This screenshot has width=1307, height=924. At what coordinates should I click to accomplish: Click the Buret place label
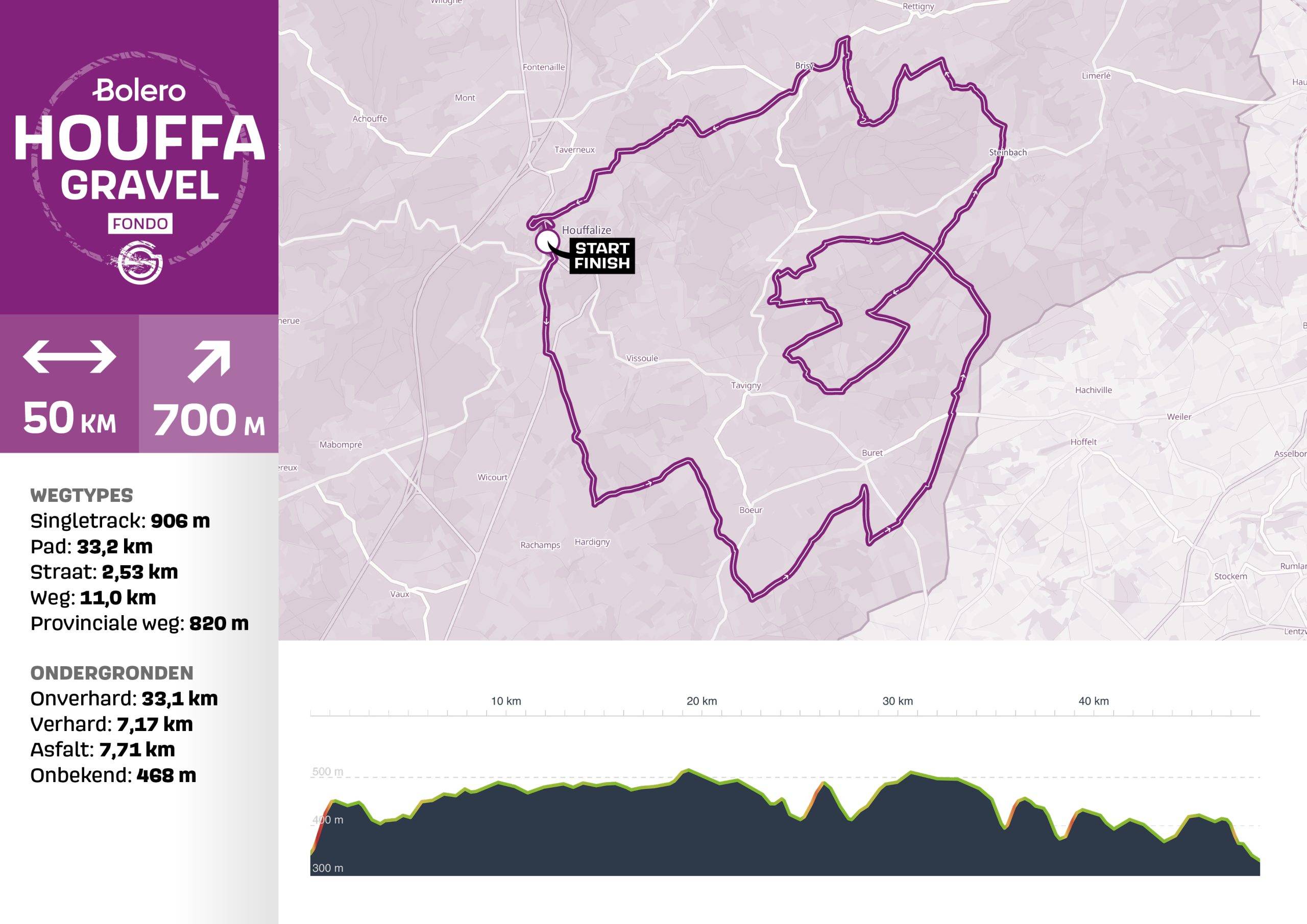872,453
